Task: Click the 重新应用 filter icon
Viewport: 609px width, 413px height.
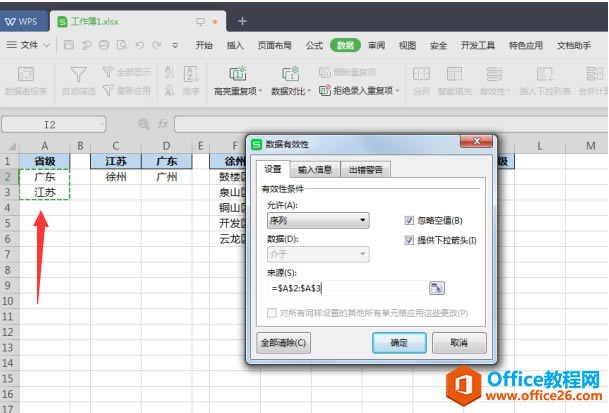Action: click(108, 91)
